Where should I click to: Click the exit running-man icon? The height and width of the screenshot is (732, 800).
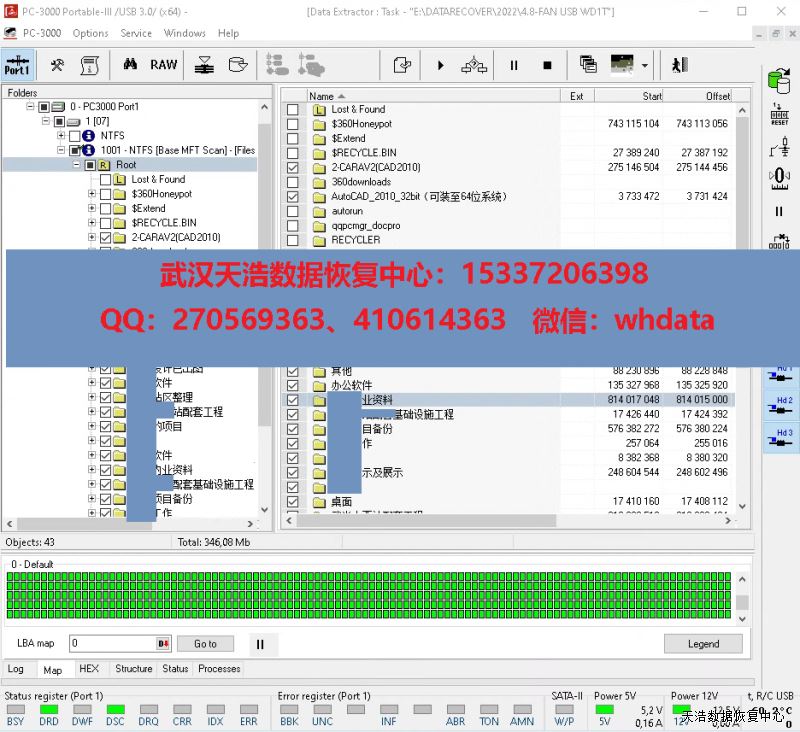[x=680, y=65]
